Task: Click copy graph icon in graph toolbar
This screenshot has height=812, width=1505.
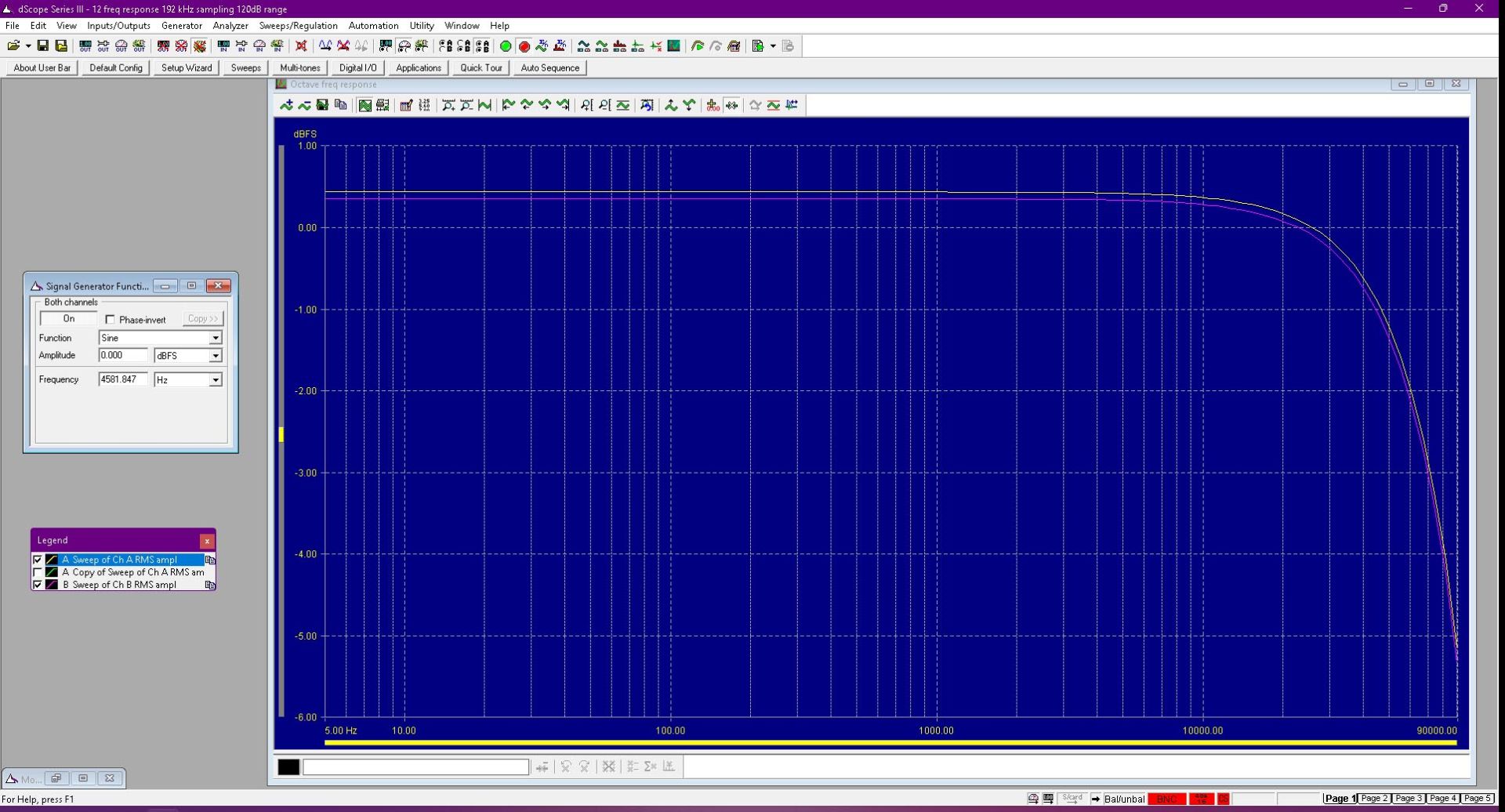Action: pyautogui.click(x=341, y=105)
